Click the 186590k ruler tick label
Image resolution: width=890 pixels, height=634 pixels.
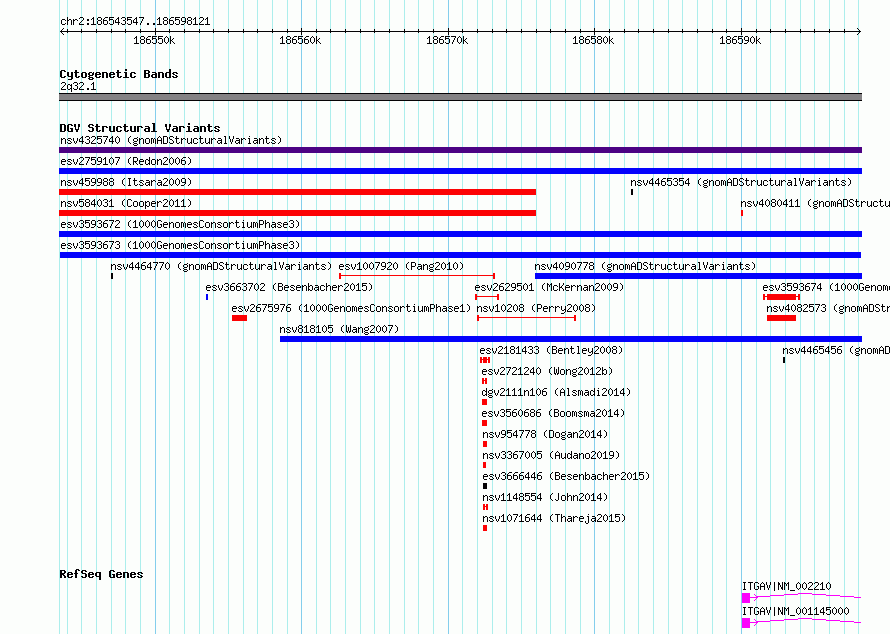coord(740,41)
